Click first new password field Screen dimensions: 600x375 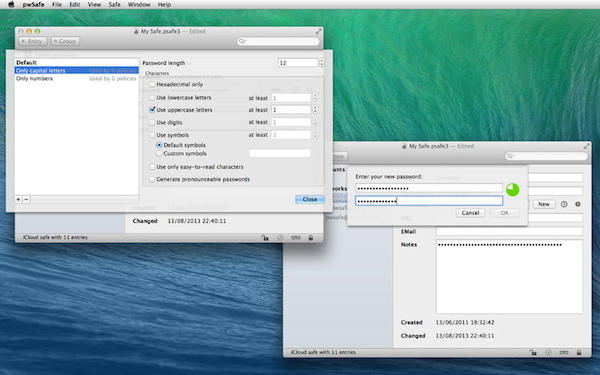pos(429,188)
